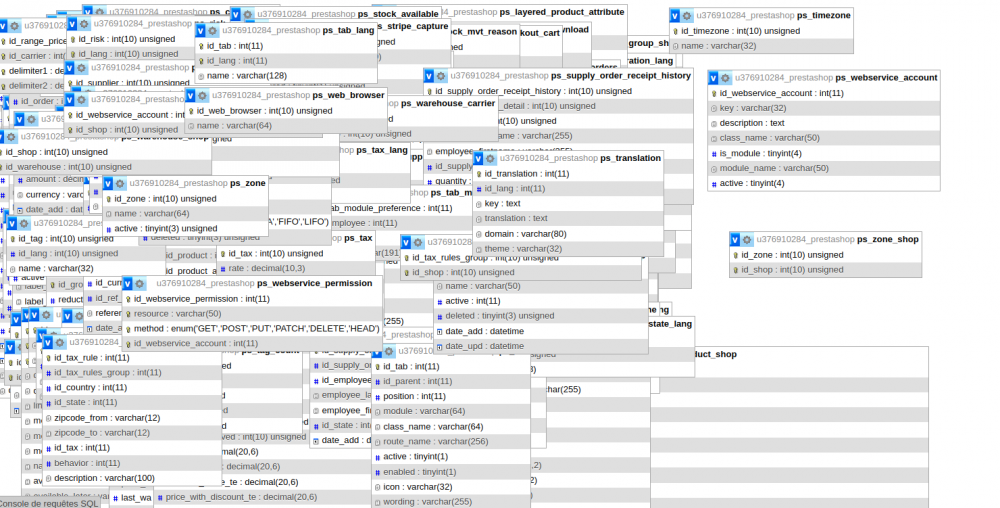Viewport: 1000px width, 508px height.
Task: Select route_name : varchar(256) column
Action: tap(451, 441)
